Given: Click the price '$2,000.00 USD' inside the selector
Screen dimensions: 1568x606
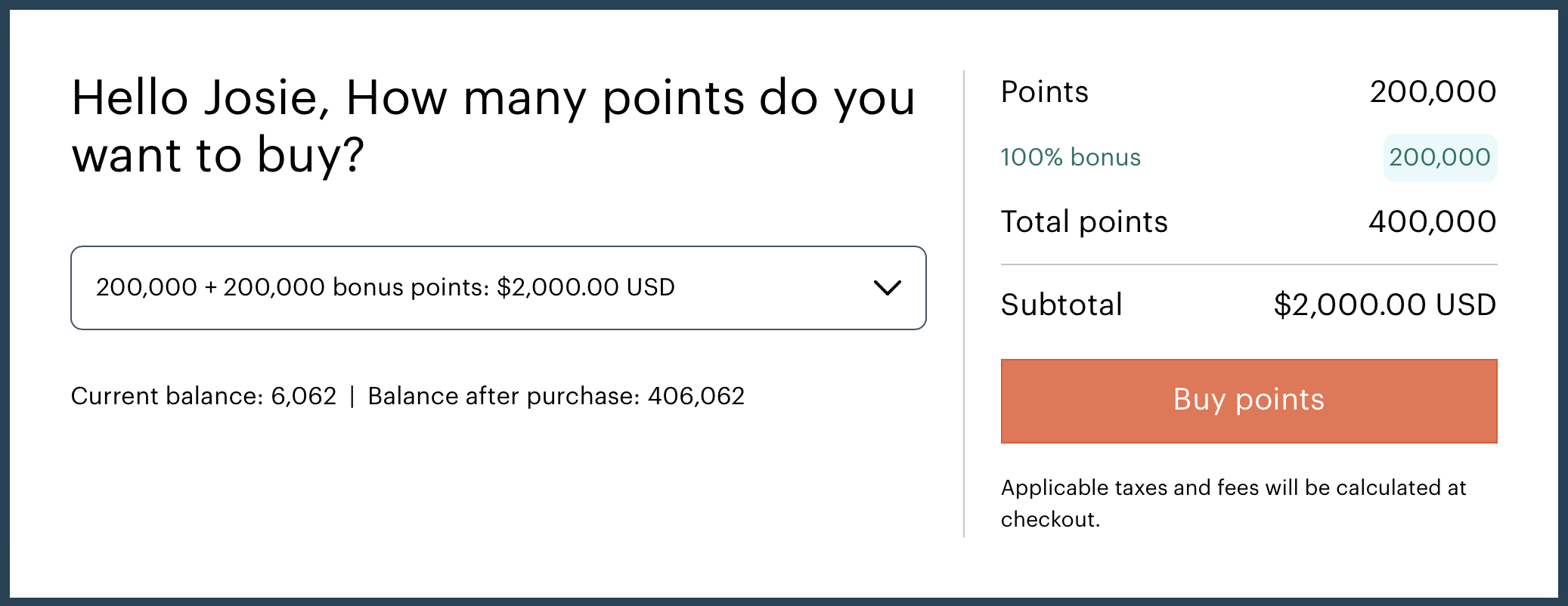Looking at the screenshot, I should coord(586,287).
